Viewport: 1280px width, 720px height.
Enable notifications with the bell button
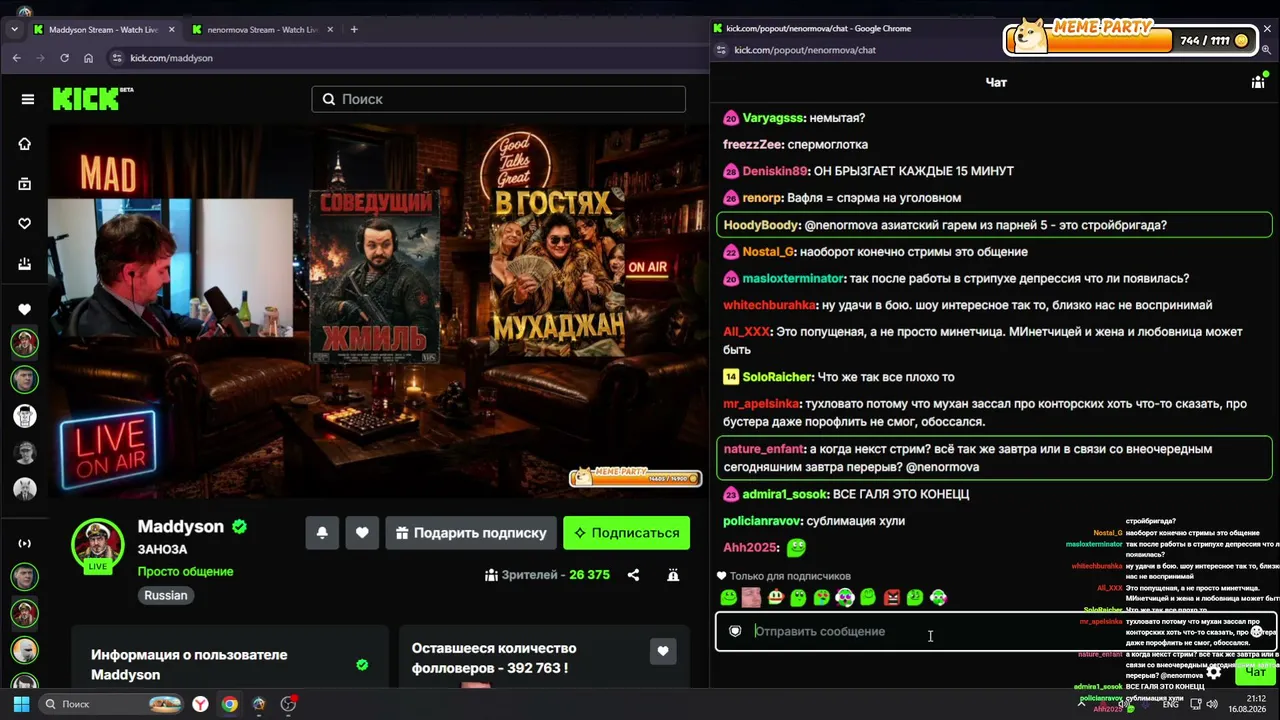pos(322,533)
